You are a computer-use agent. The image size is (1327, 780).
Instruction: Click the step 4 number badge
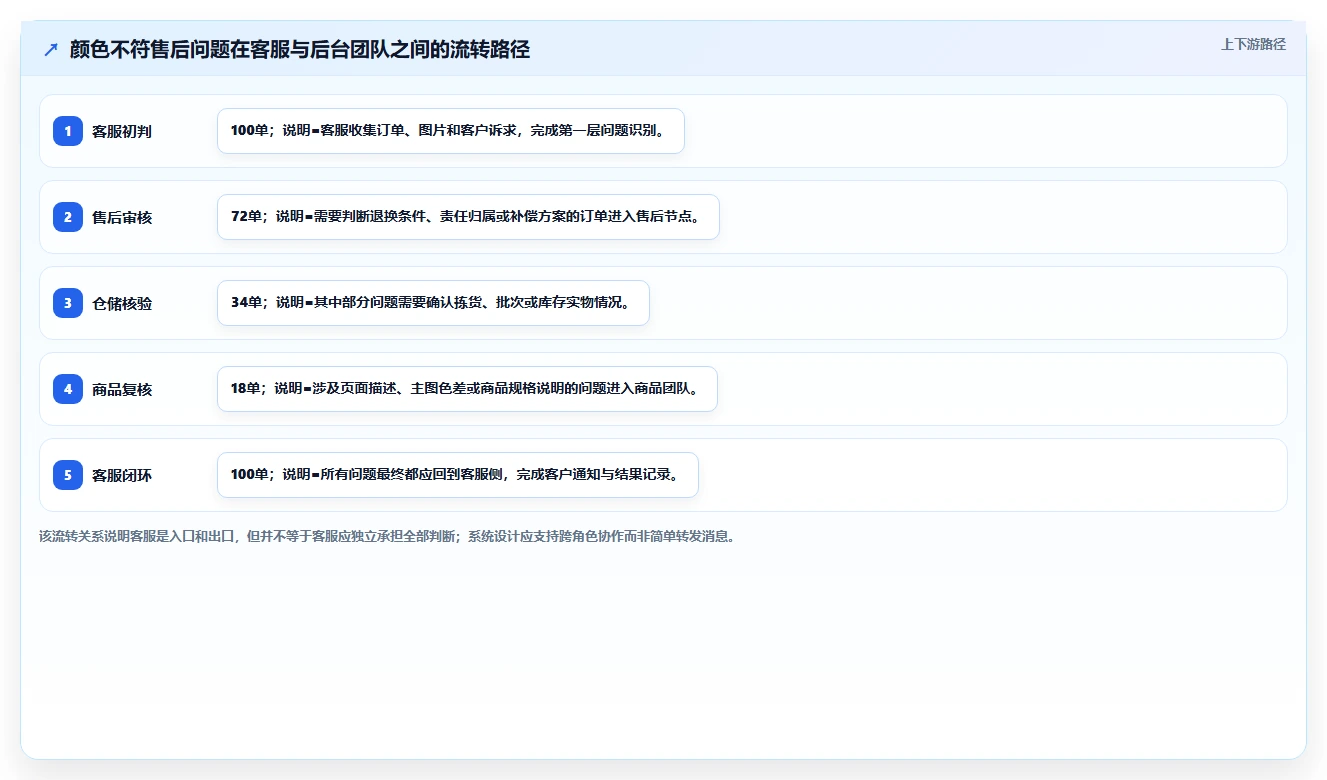[68, 389]
